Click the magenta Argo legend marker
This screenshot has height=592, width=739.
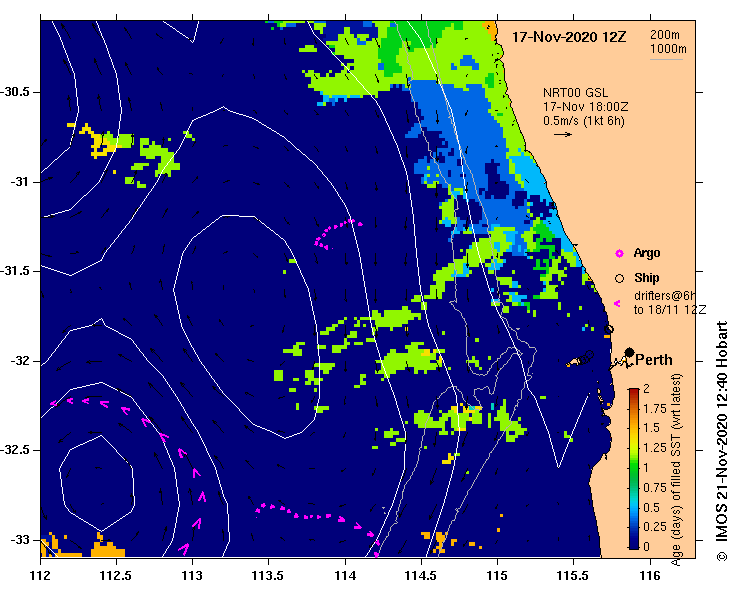point(619,254)
